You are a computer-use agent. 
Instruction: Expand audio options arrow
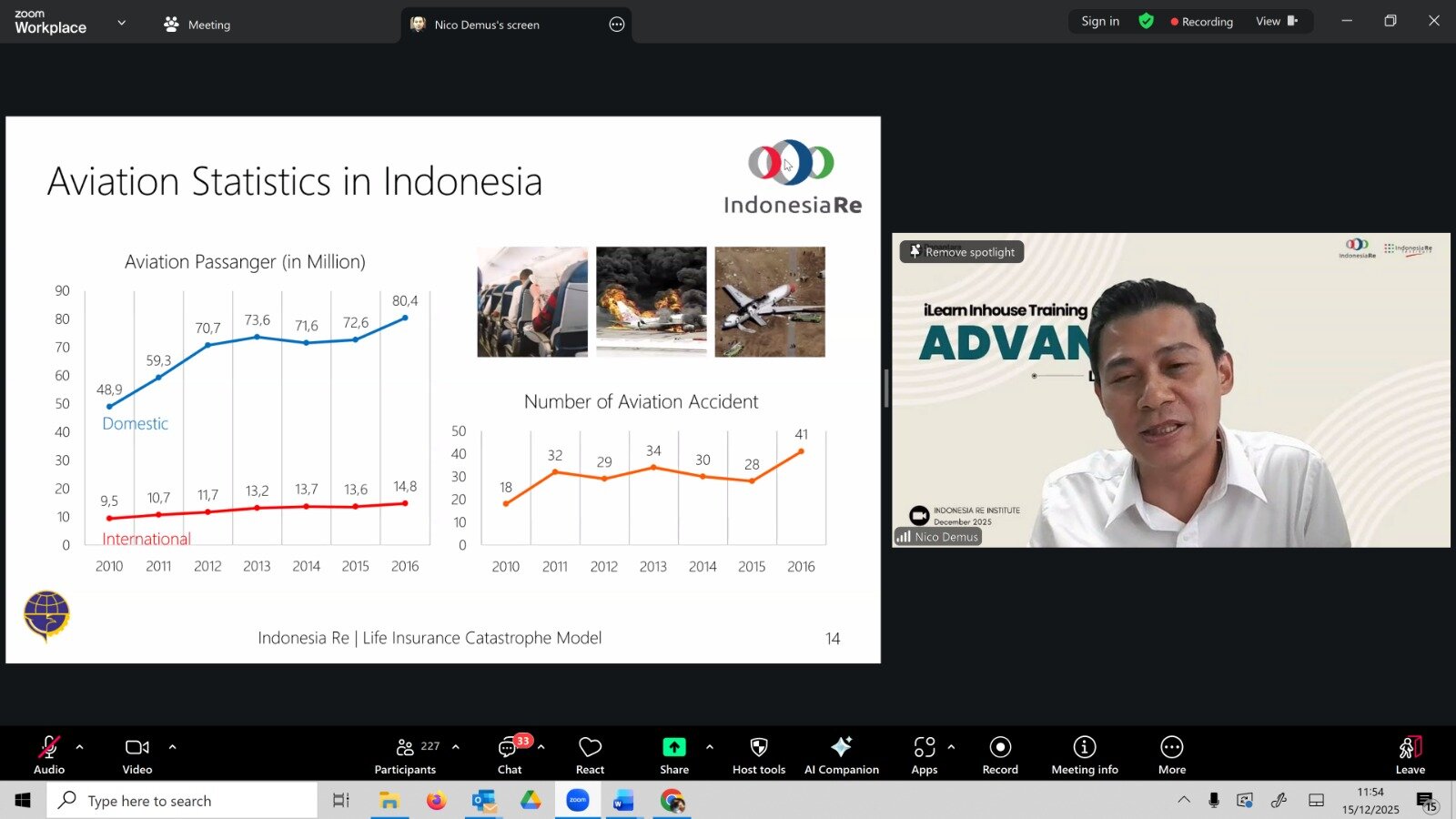pos(80,747)
